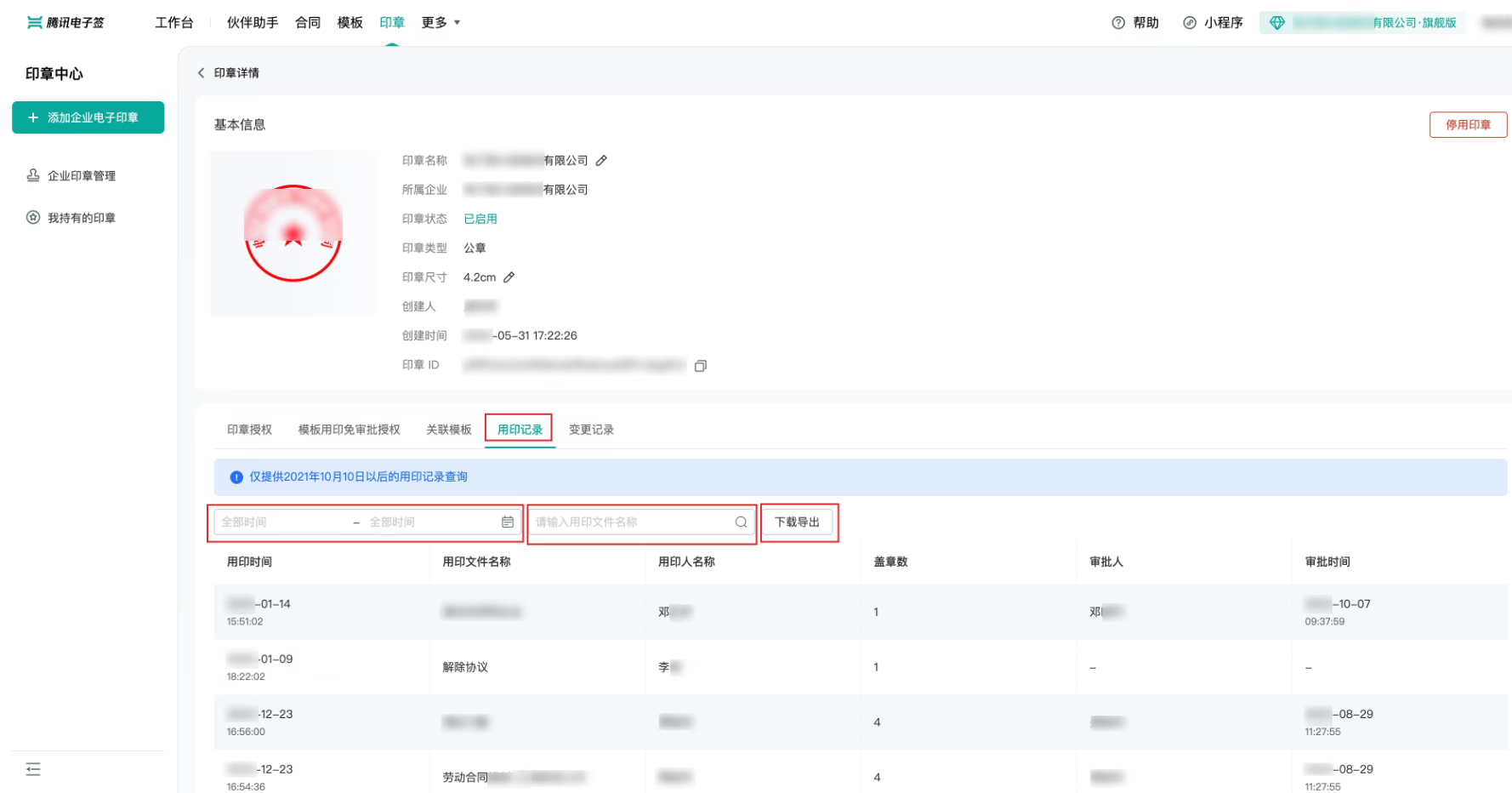Collapse sidebar using bottom-left menu icon
The image size is (1512, 793).
tap(33, 769)
